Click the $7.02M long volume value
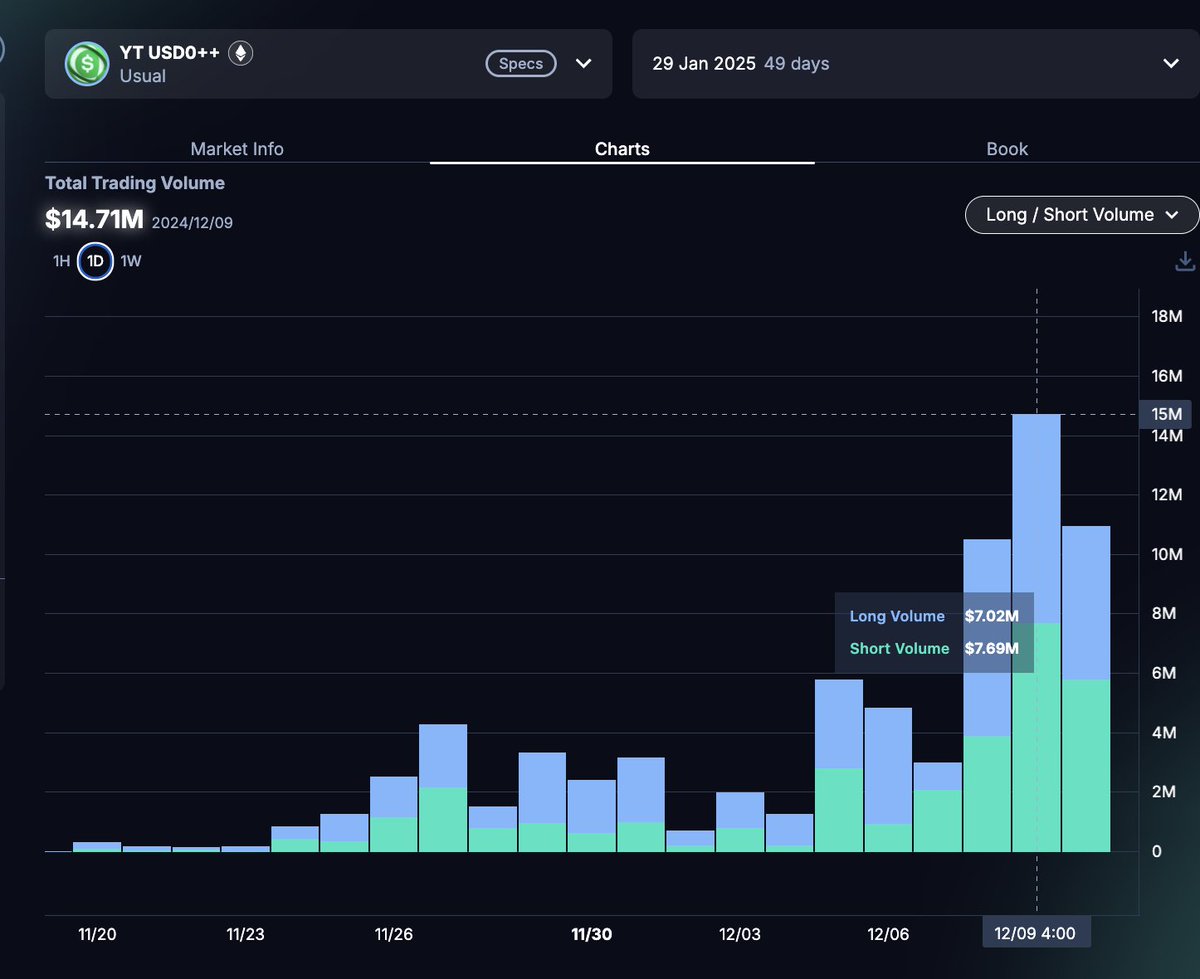The height and width of the screenshot is (979, 1200). point(991,616)
